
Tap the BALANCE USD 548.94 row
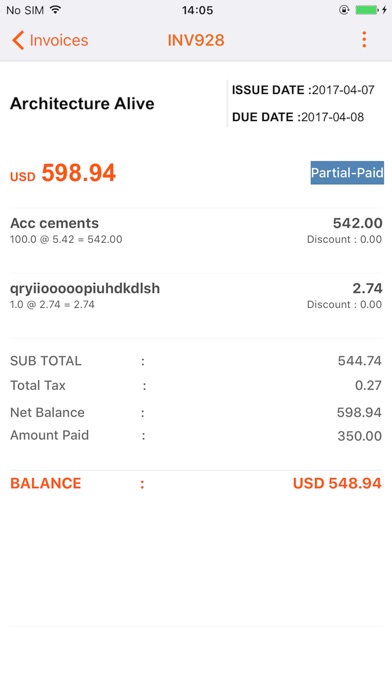pos(196,483)
